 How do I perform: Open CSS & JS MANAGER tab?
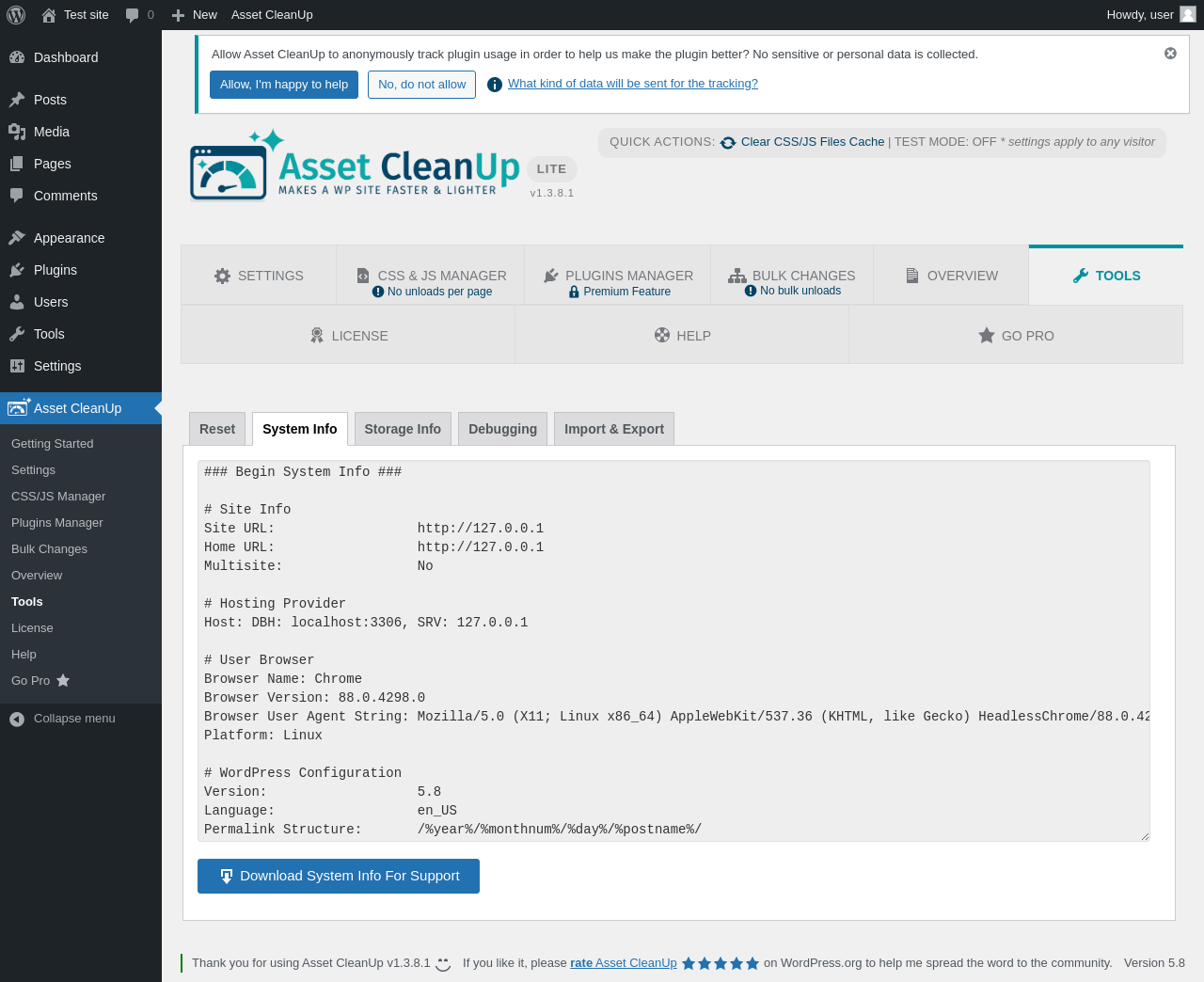pos(431,276)
